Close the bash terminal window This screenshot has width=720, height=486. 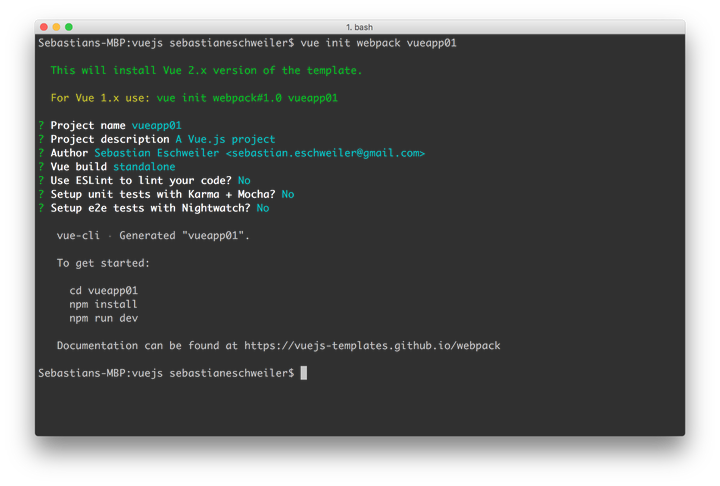(43, 26)
